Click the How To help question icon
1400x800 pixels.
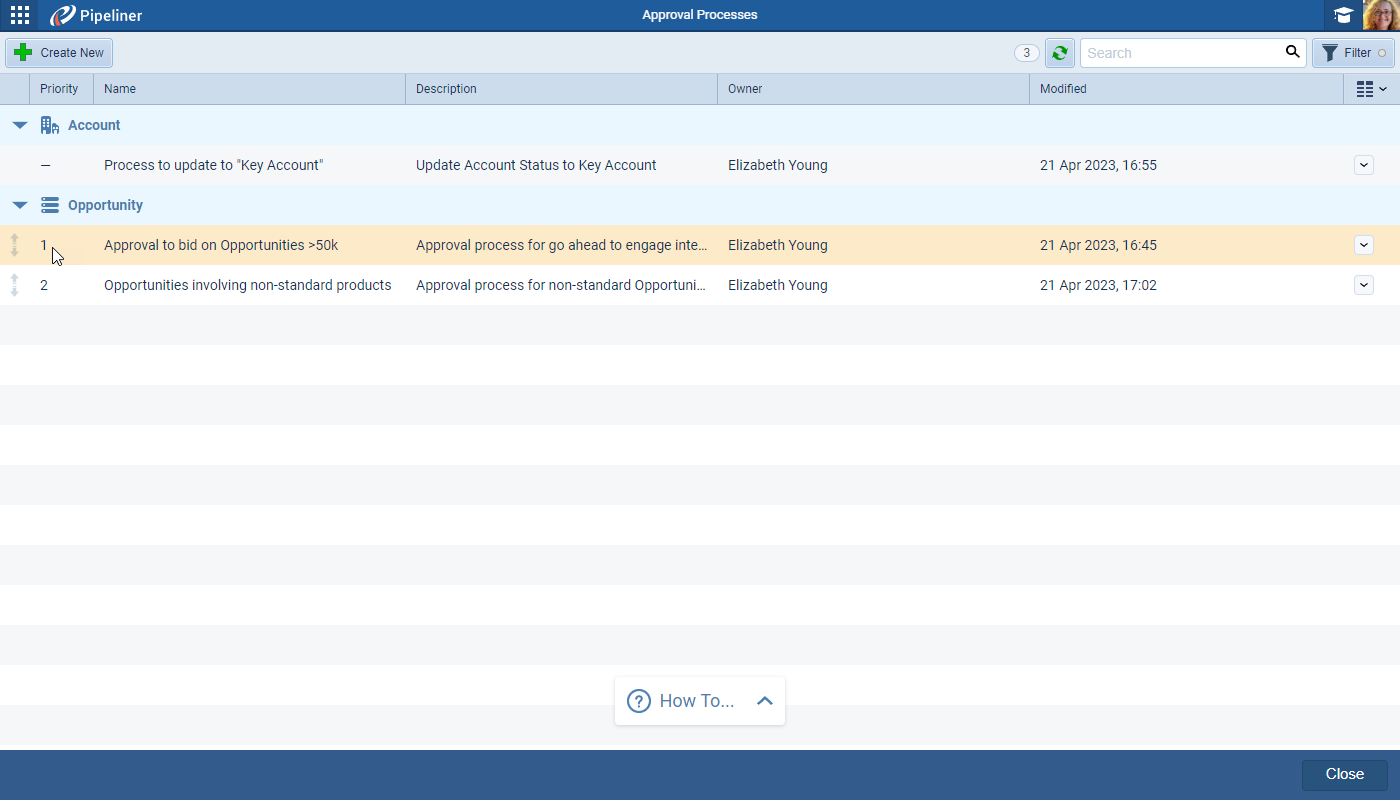point(638,701)
